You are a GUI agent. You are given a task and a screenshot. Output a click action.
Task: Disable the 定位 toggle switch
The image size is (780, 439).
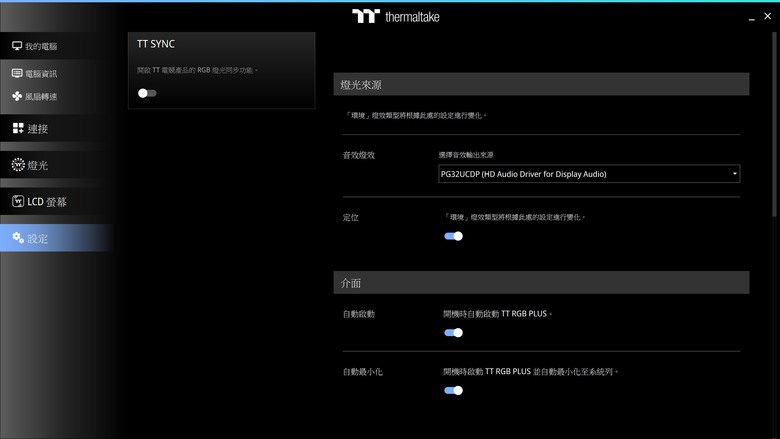pos(453,236)
